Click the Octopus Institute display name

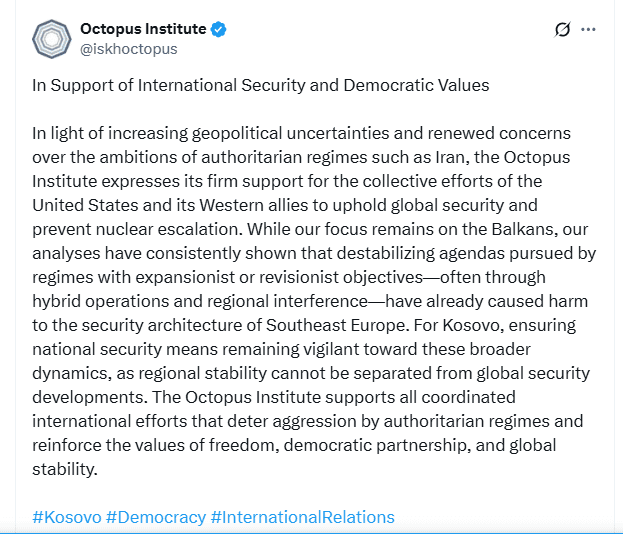[142, 29]
